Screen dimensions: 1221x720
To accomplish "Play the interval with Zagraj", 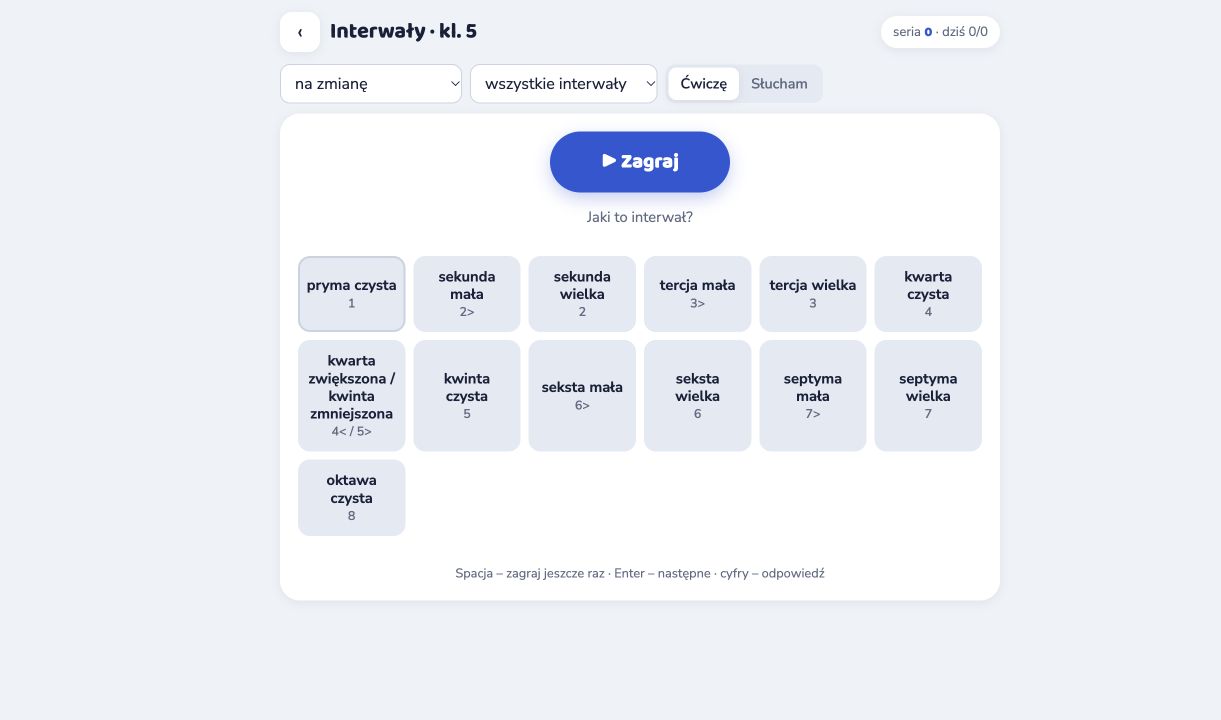I will coord(640,162).
